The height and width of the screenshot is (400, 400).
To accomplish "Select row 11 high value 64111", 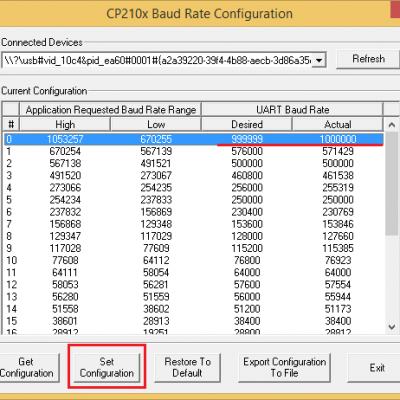I will [x=65, y=272].
